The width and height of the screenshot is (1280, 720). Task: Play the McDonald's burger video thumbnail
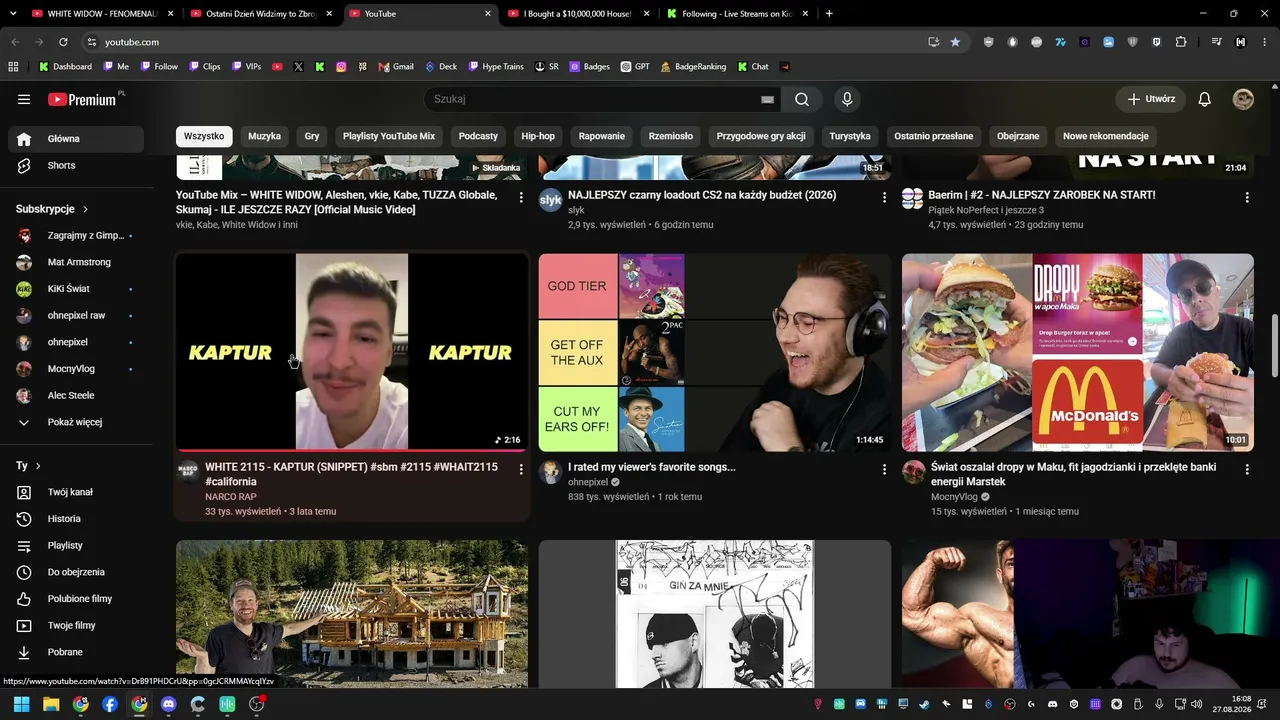coord(1078,352)
